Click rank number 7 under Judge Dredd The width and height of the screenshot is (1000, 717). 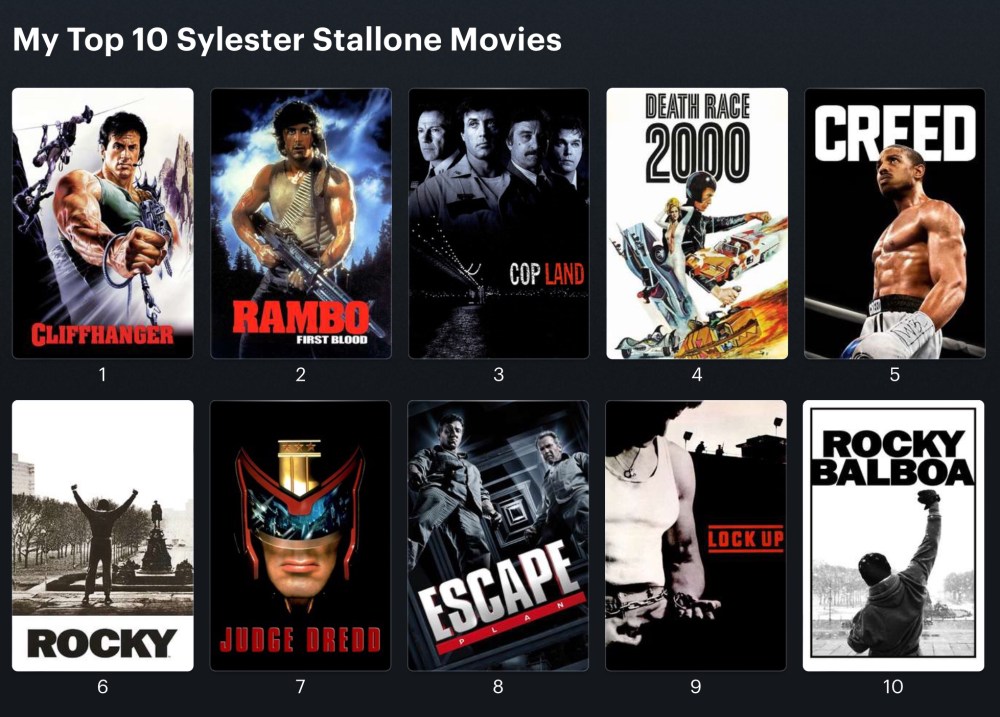coord(300,686)
